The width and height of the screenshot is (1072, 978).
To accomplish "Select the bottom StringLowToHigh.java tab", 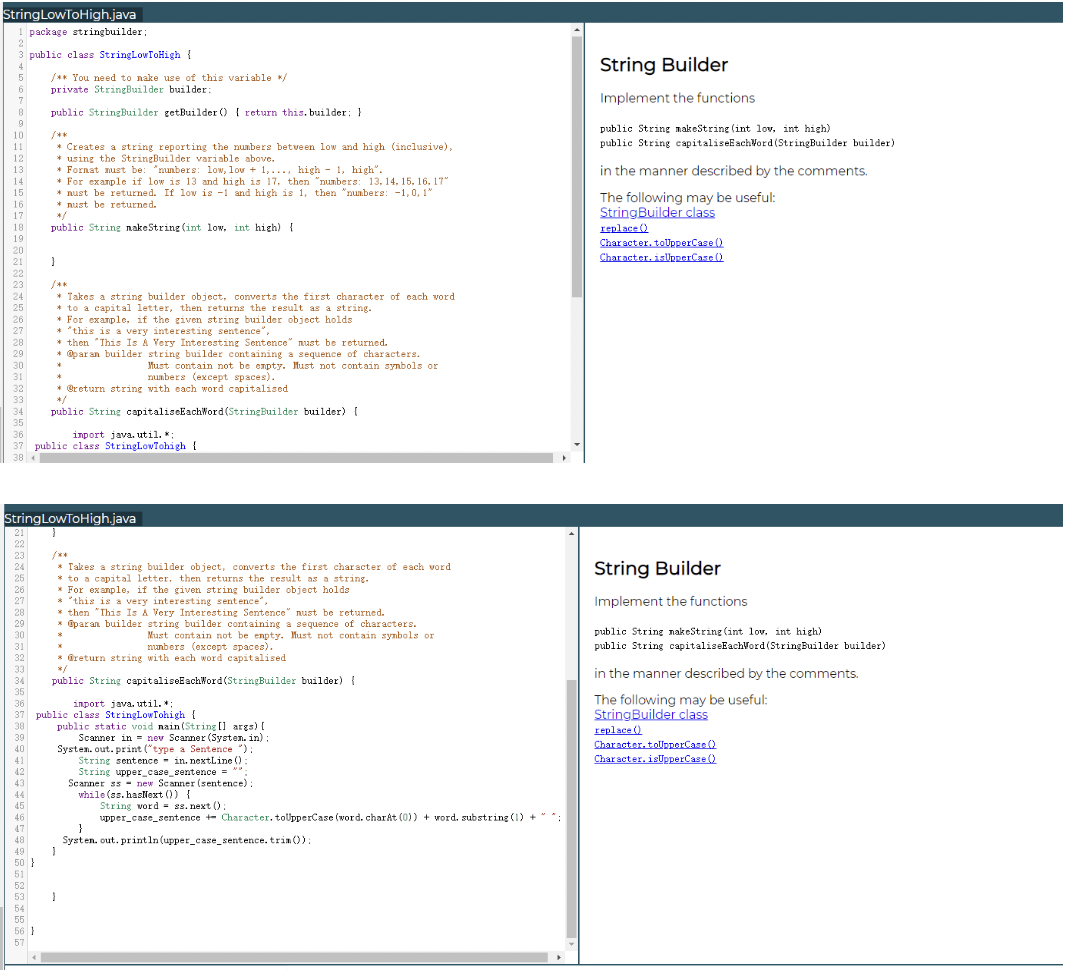I will click(x=70, y=519).
